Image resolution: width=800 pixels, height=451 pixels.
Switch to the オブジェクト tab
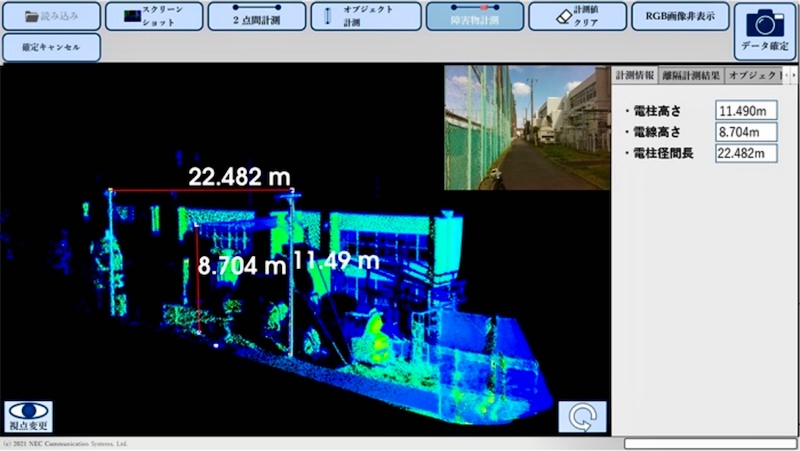[x=753, y=76]
